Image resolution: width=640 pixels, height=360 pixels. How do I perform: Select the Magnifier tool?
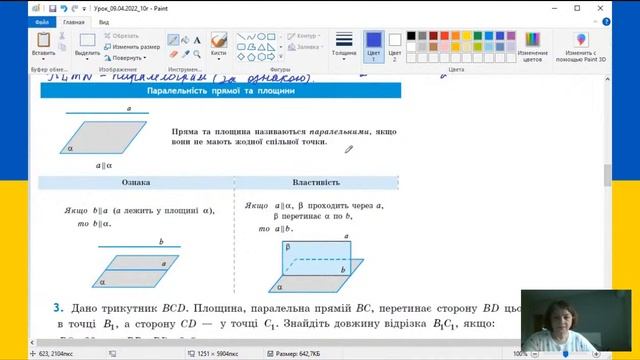click(x=197, y=54)
